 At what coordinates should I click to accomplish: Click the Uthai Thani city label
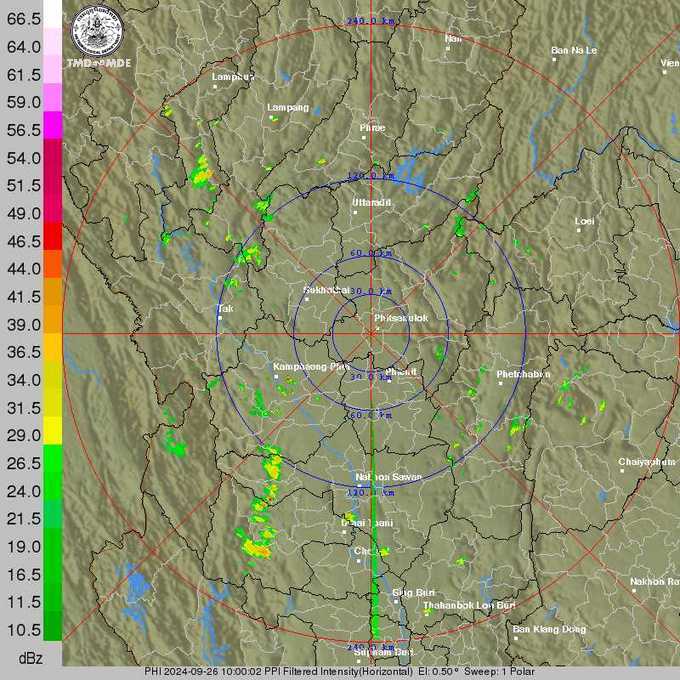point(367,523)
